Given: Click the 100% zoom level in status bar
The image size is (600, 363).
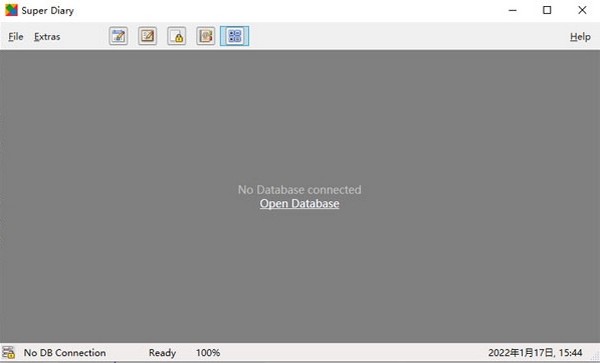Looking at the screenshot, I should coord(208,353).
